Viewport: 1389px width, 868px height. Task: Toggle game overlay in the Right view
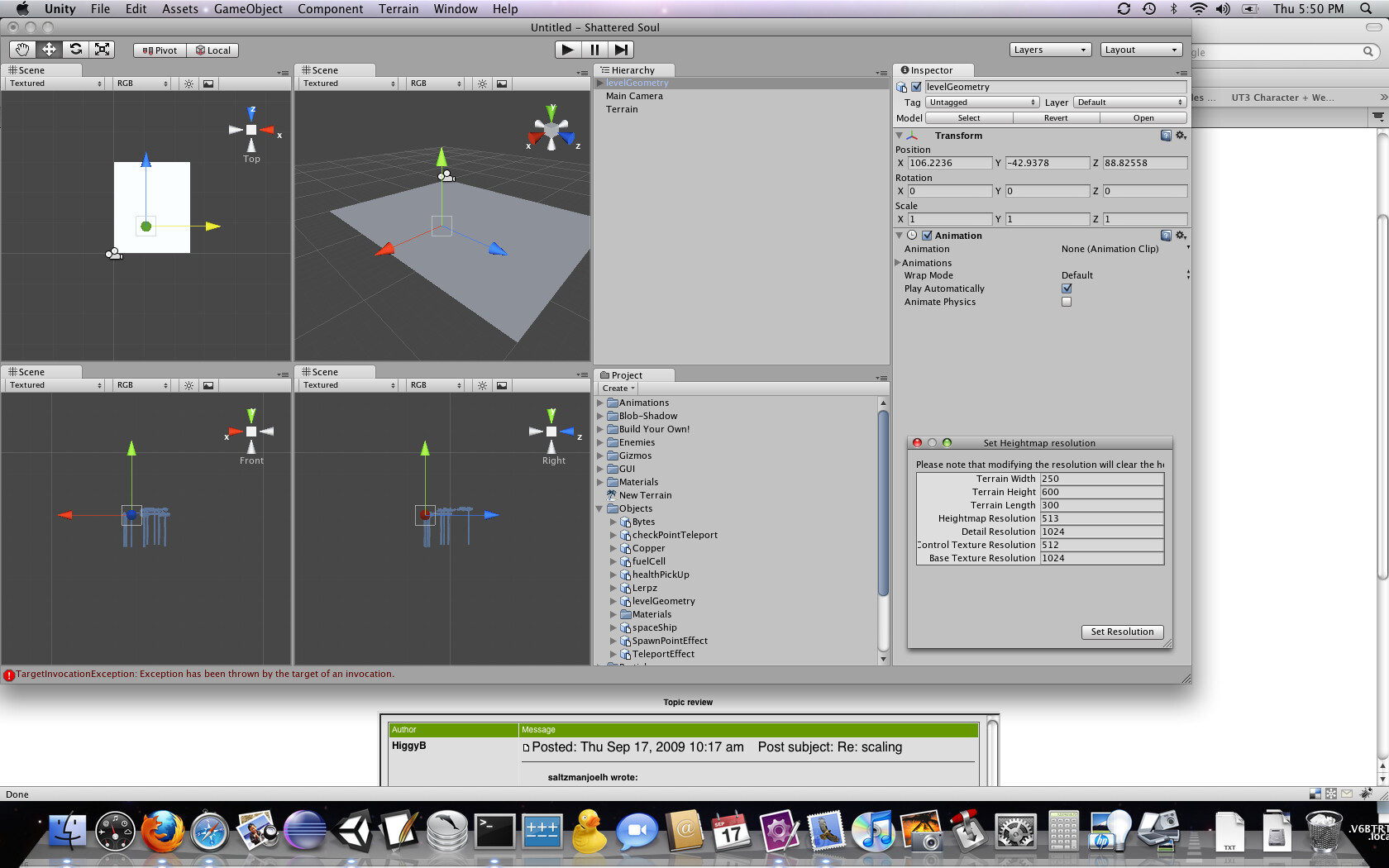pos(502,385)
